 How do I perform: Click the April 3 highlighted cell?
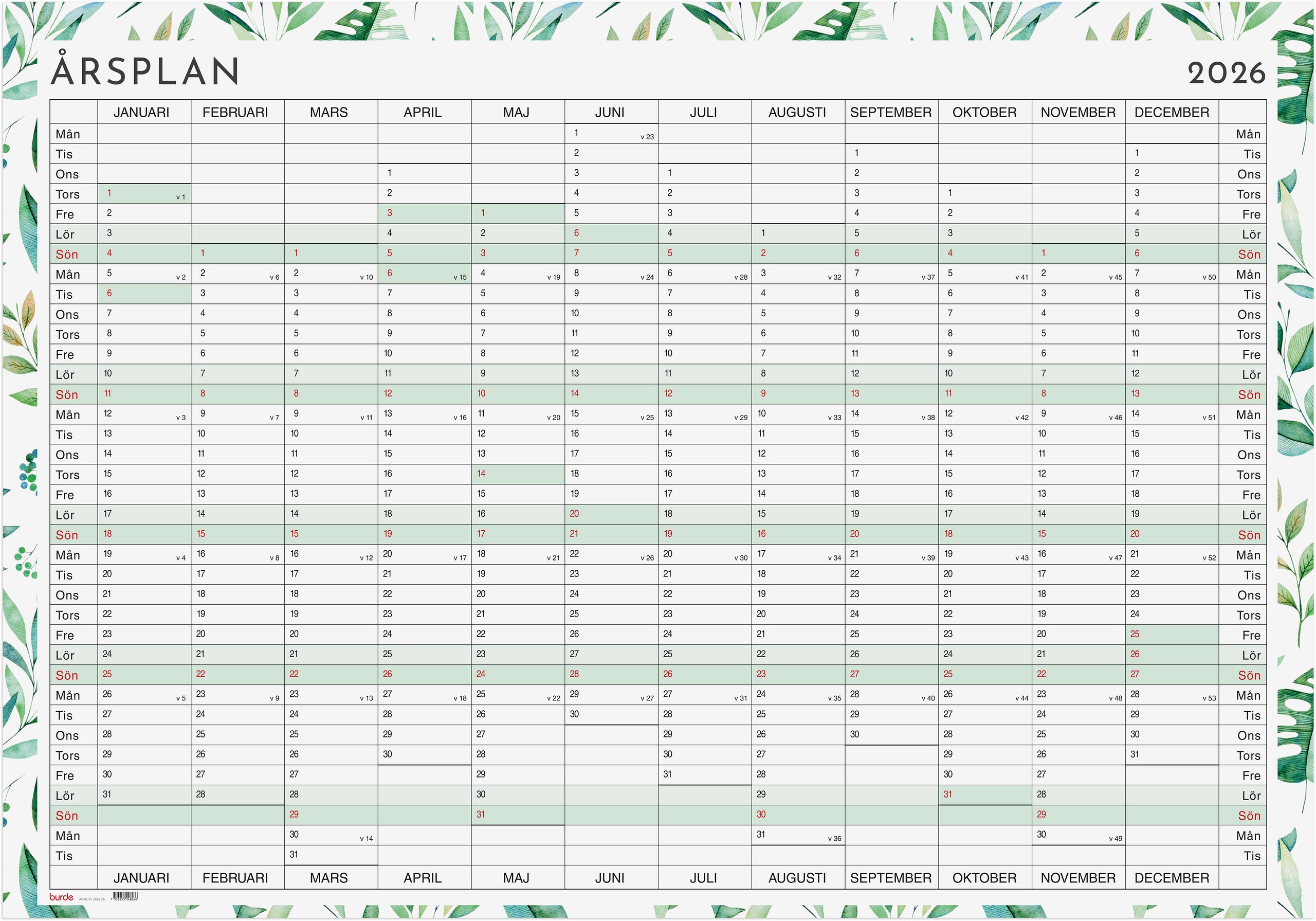pyautogui.click(x=424, y=213)
